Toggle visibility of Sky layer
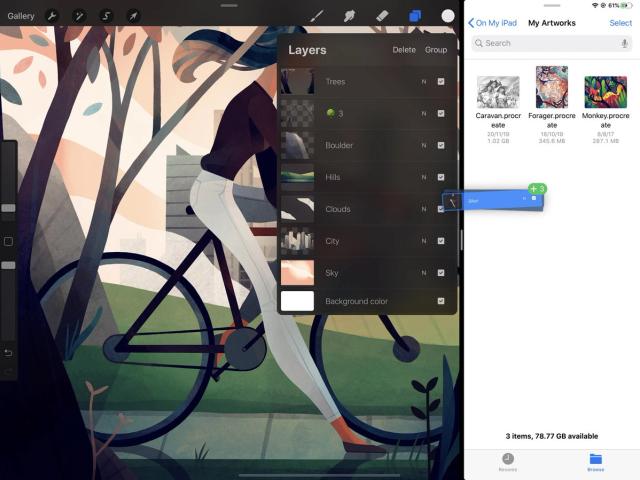 441,273
